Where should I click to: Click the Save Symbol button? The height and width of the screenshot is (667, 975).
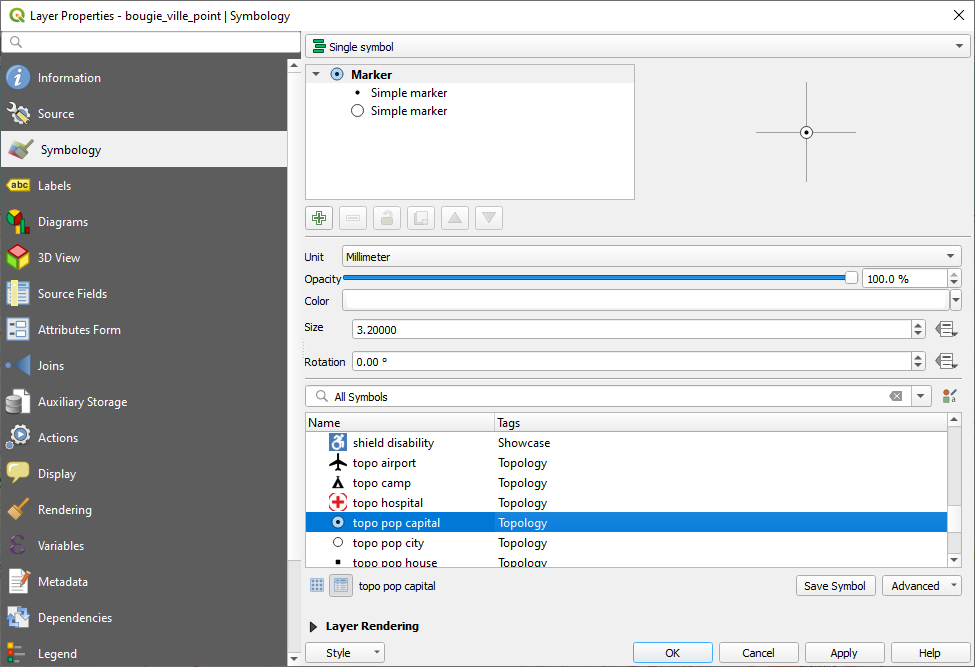(836, 586)
